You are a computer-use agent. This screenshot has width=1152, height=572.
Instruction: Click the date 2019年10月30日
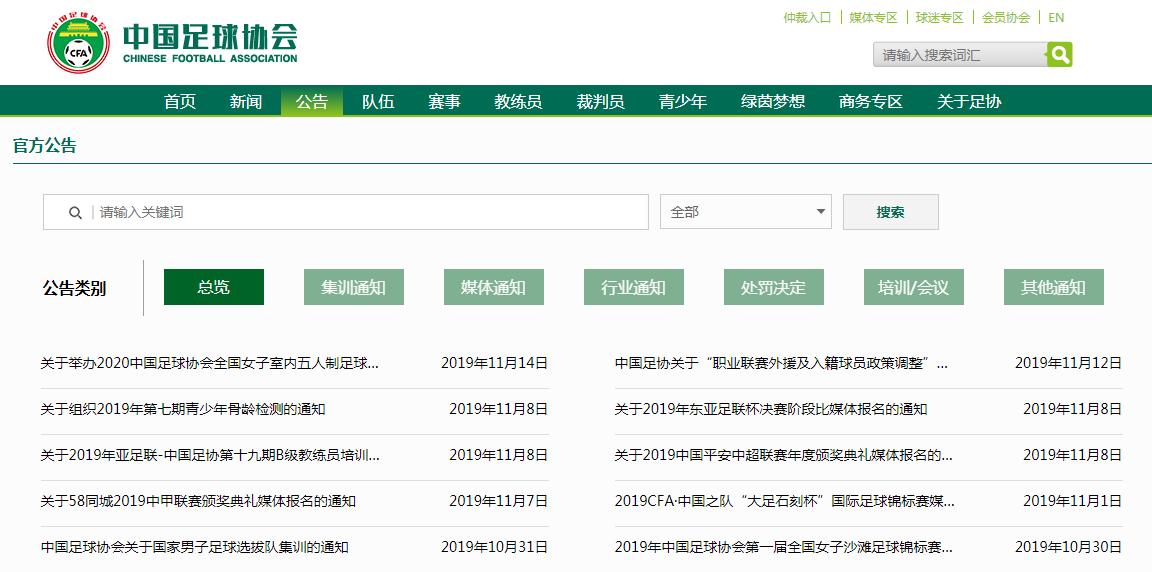[1068, 547]
